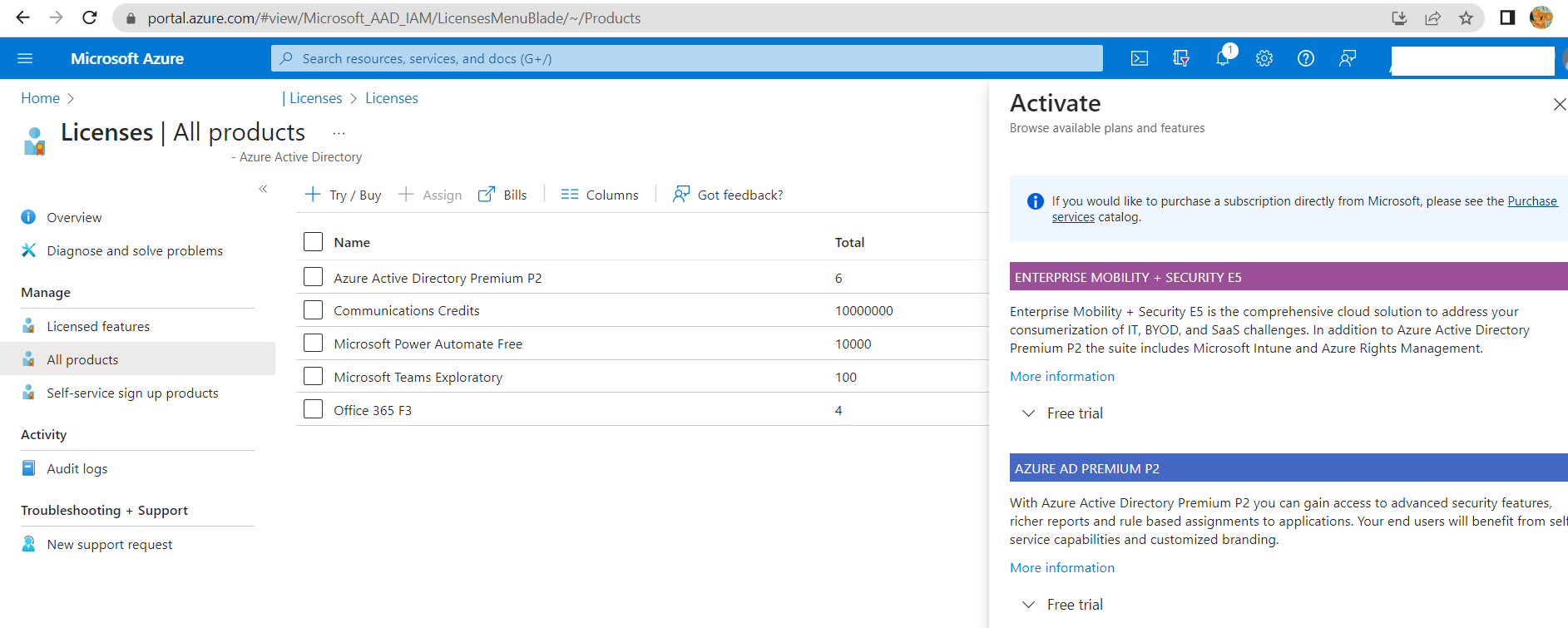The width and height of the screenshot is (1568, 628).
Task: Click the Microsoft Azure logo text
Action: point(127,58)
